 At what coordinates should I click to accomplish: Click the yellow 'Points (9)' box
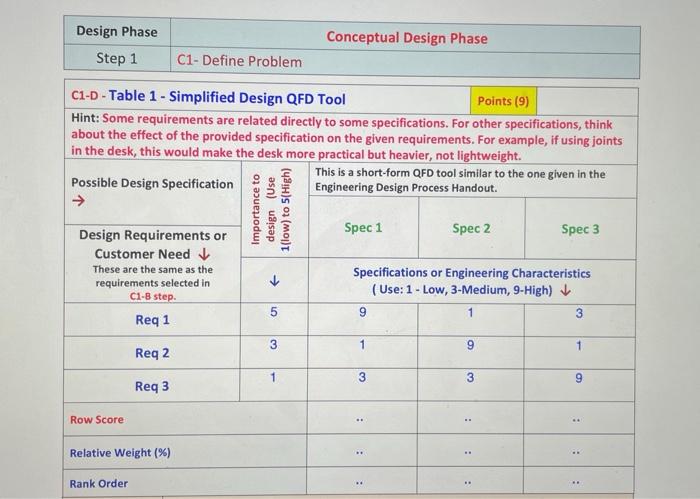pos(503,101)
